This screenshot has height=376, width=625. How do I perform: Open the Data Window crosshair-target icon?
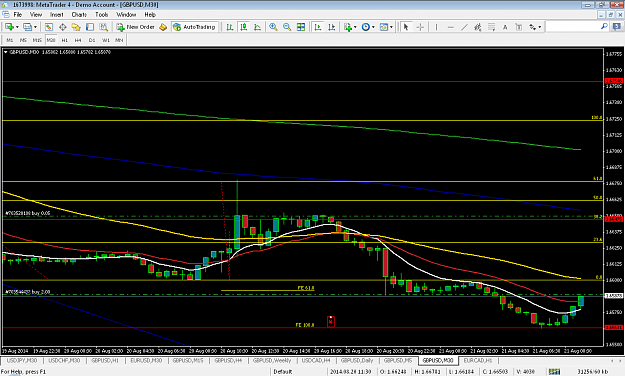coord(63,27)
